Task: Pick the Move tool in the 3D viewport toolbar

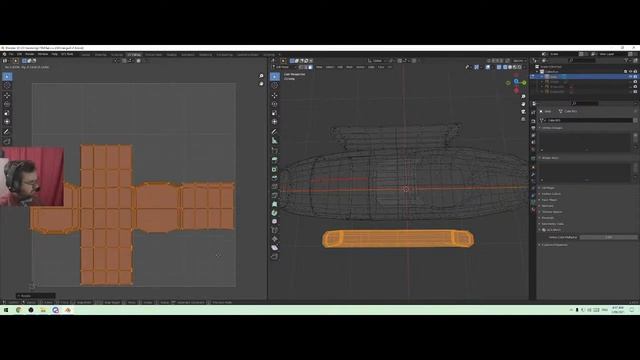Action: tap(275, 95)
